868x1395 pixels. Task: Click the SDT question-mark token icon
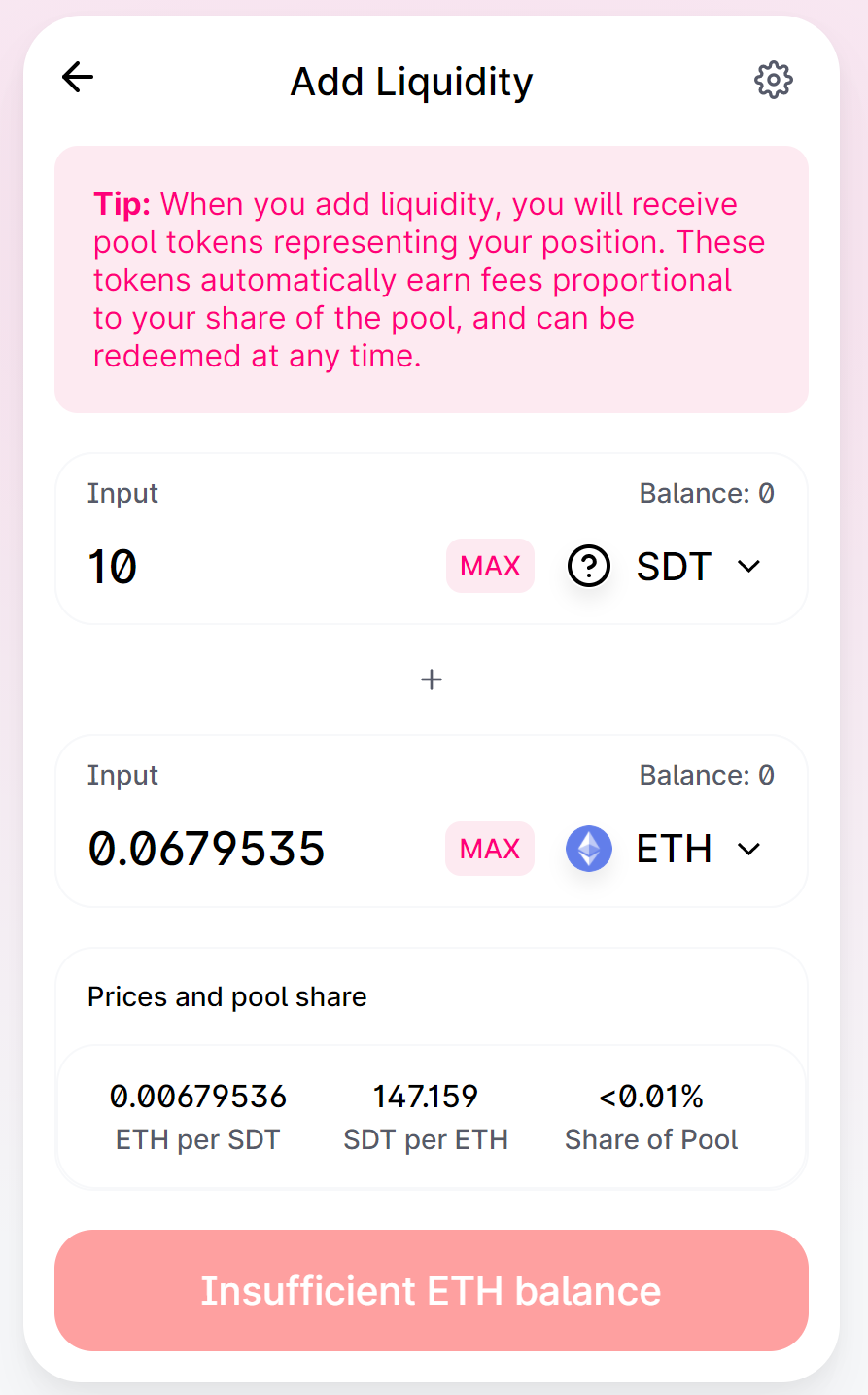pos(589,566)
